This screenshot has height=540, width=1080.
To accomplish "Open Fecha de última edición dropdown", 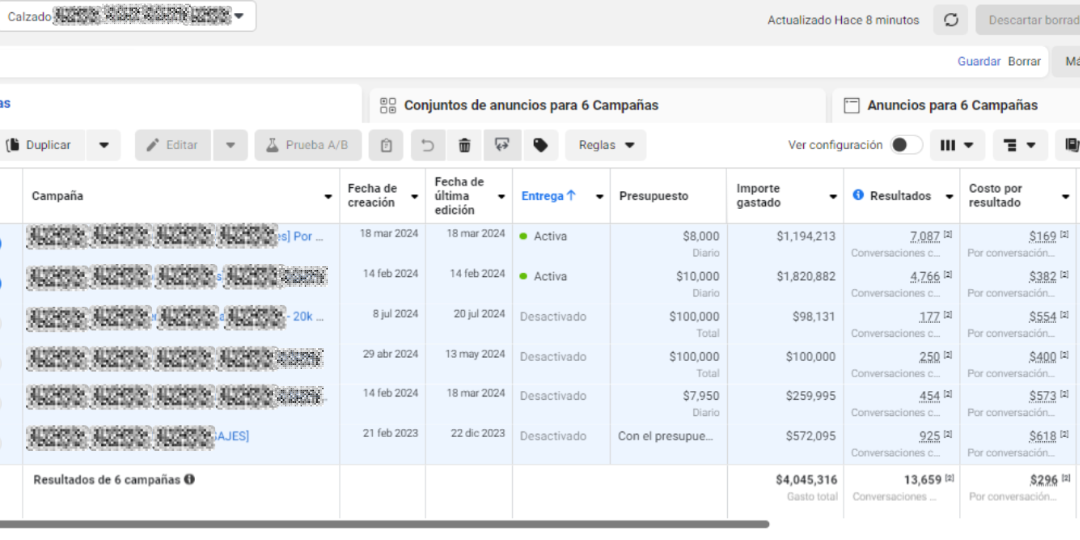I will click(501, 196).
